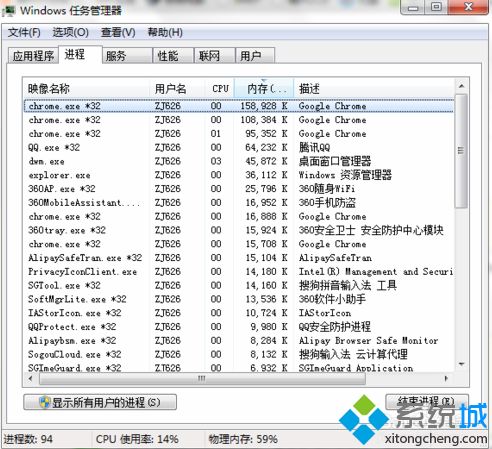492x449 pixels.
Task: Click the vertical scrollbar down arrow
Action: point(461,364)
